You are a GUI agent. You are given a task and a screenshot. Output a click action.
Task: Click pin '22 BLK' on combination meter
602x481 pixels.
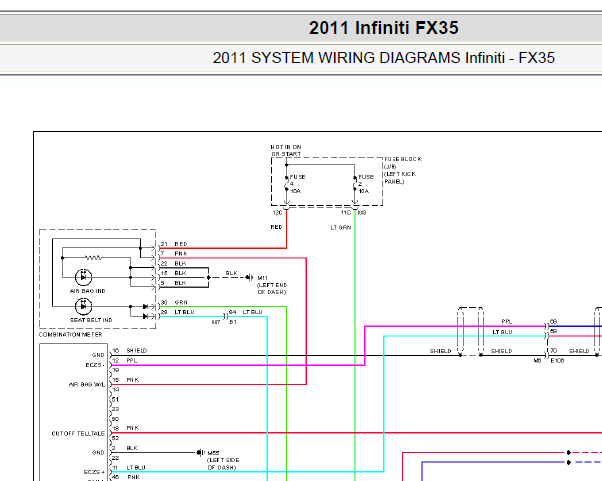tap(174, 264)
